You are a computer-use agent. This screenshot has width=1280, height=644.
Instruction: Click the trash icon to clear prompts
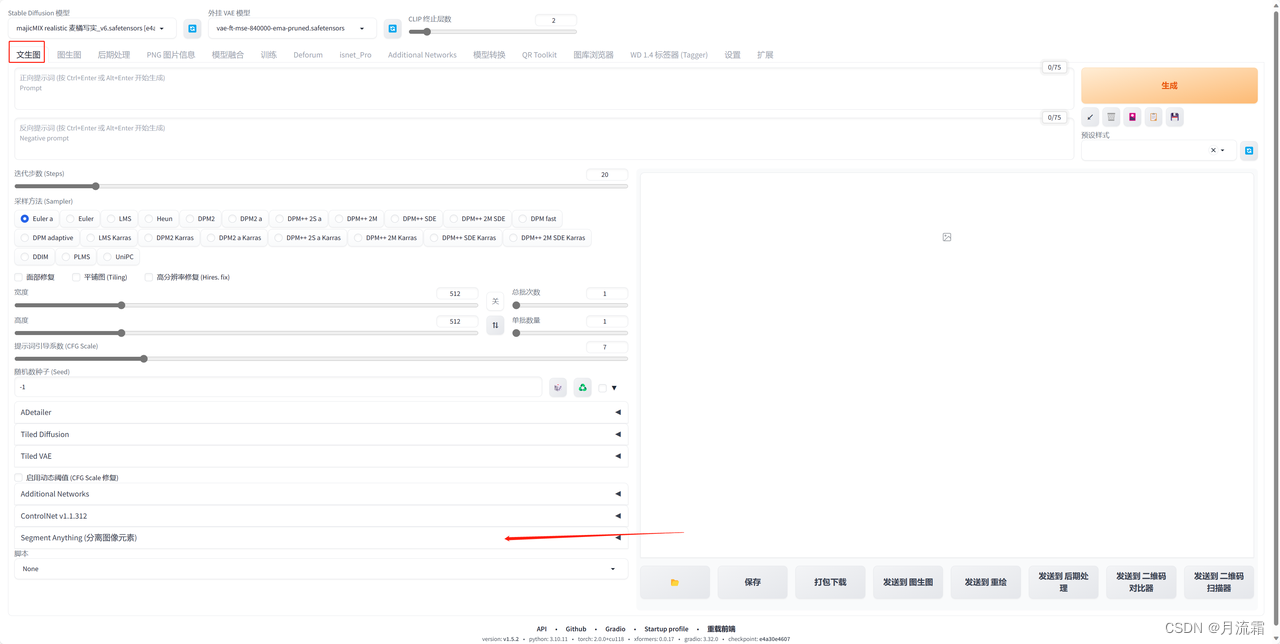1111,117
